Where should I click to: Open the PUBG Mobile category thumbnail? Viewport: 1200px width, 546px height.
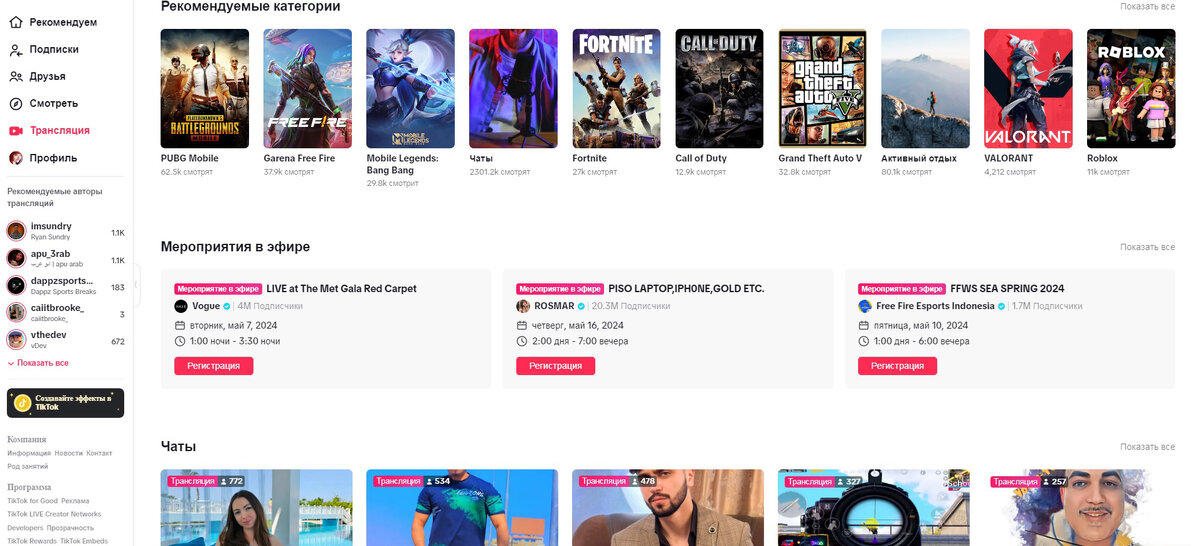[x=205, y=88]
